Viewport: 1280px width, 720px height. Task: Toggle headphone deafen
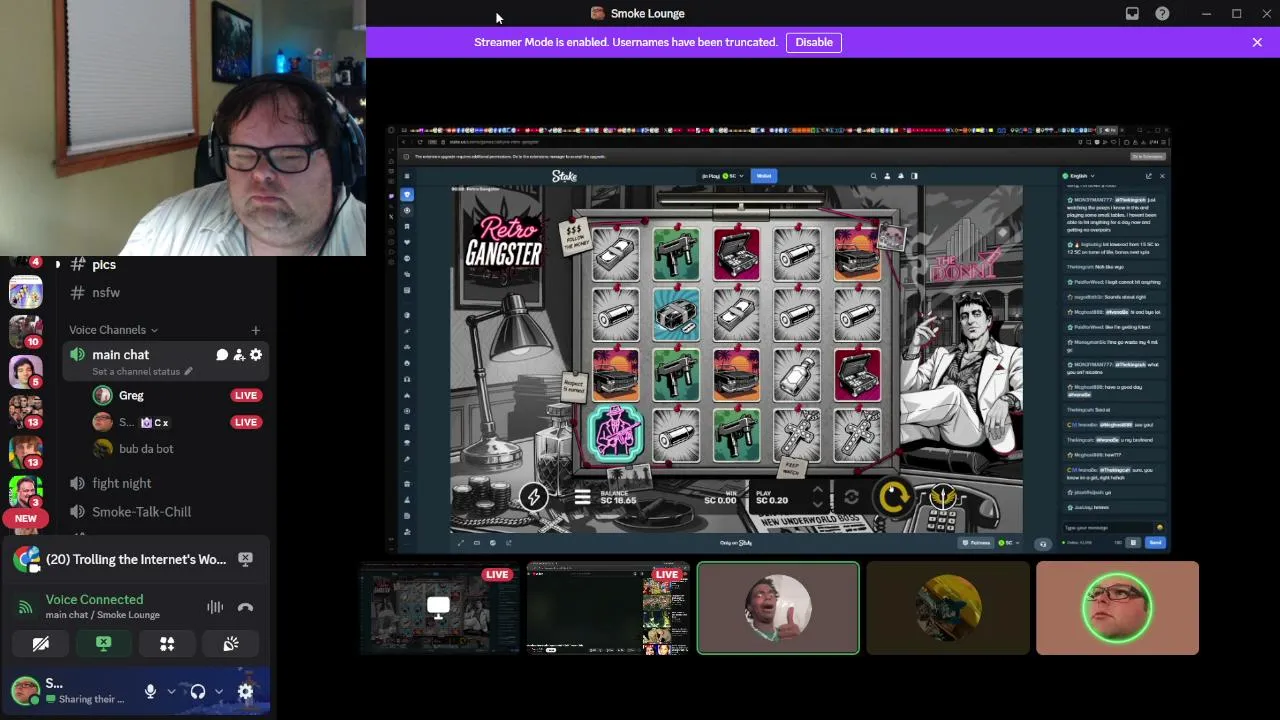(198, 691)
